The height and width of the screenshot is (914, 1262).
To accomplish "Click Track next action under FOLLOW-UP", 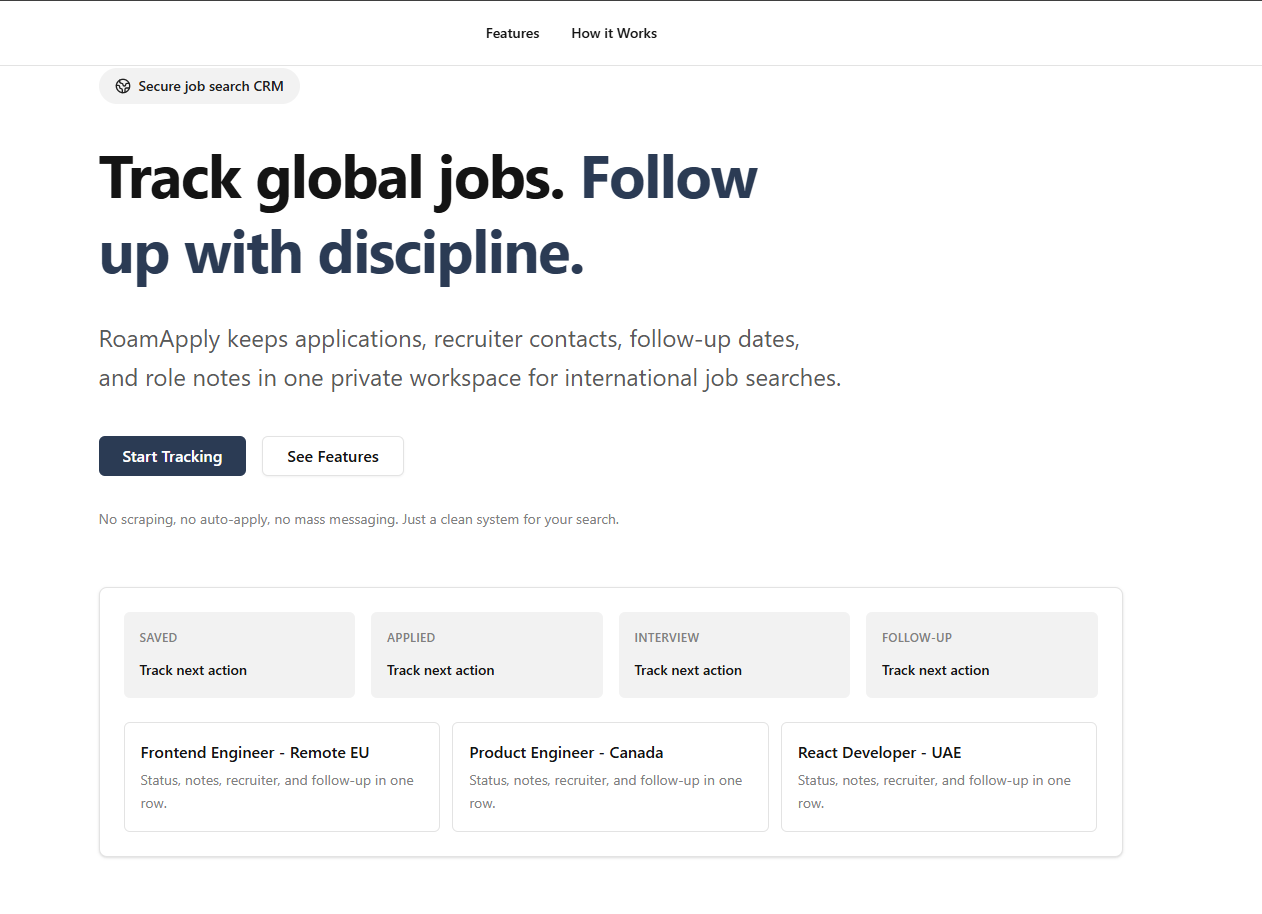I will 935,670.
